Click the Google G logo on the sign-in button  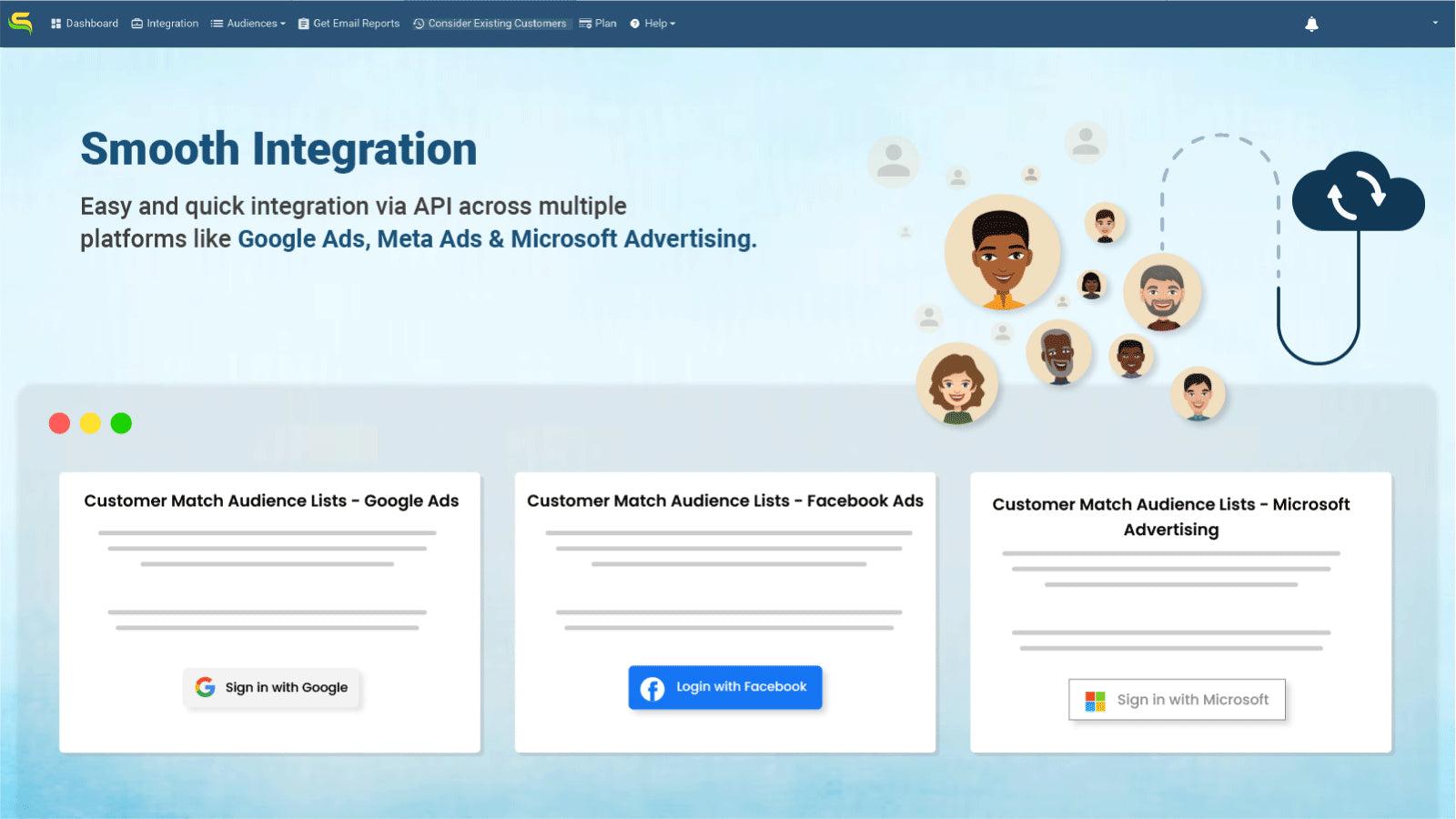(x=205, y=687)
